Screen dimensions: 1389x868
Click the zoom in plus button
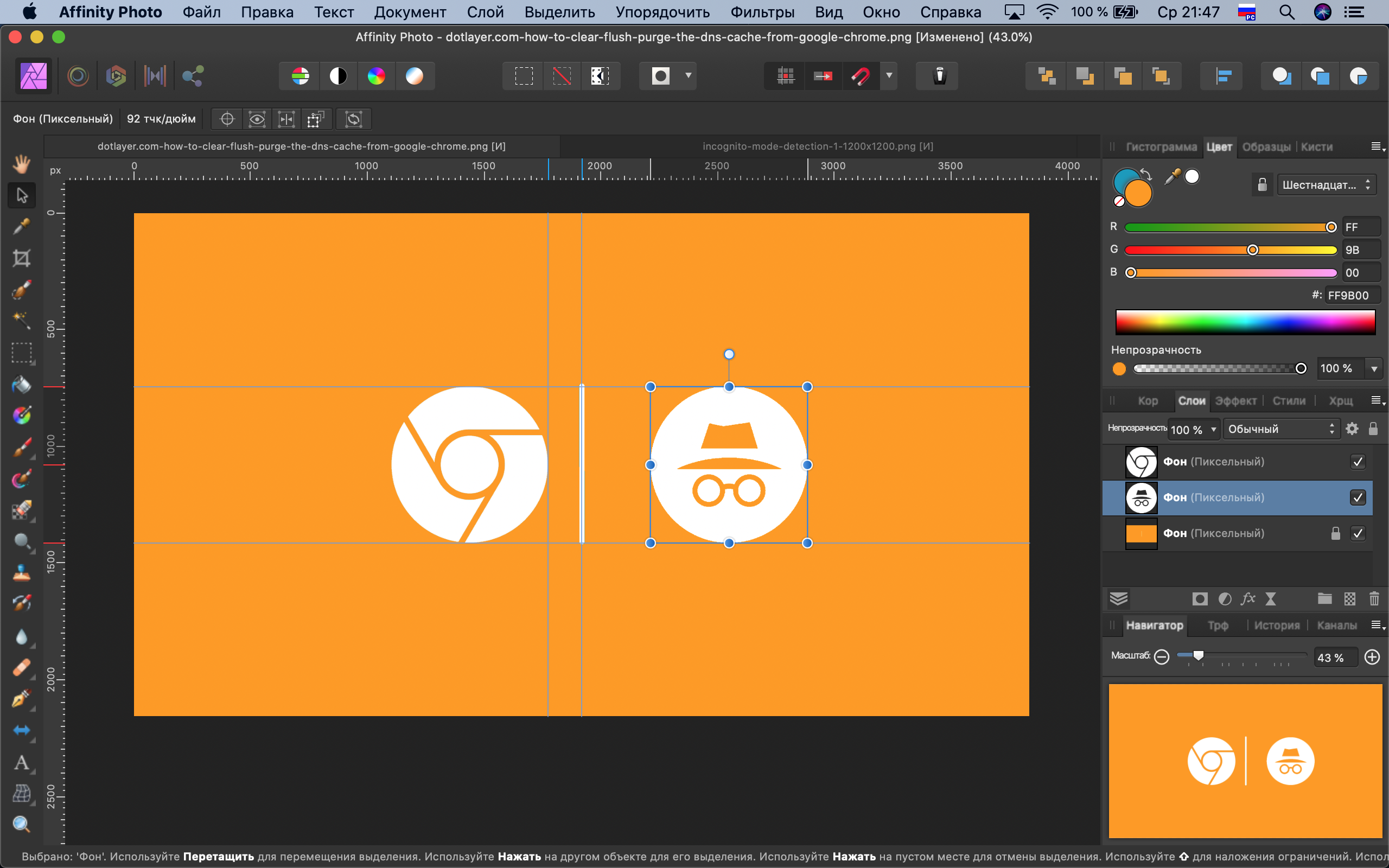1372,657
